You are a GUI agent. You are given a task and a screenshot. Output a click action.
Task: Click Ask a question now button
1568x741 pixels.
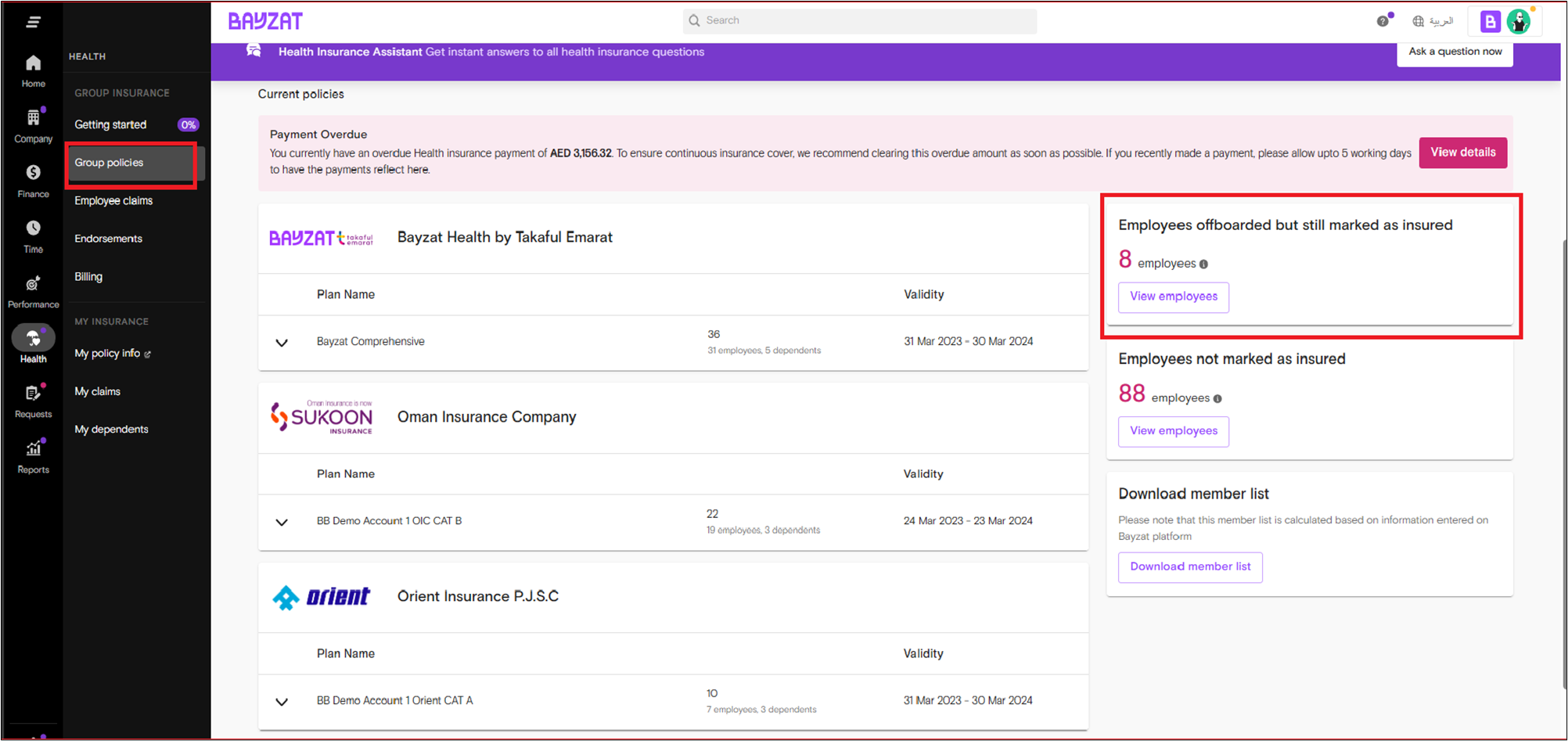1455,52
